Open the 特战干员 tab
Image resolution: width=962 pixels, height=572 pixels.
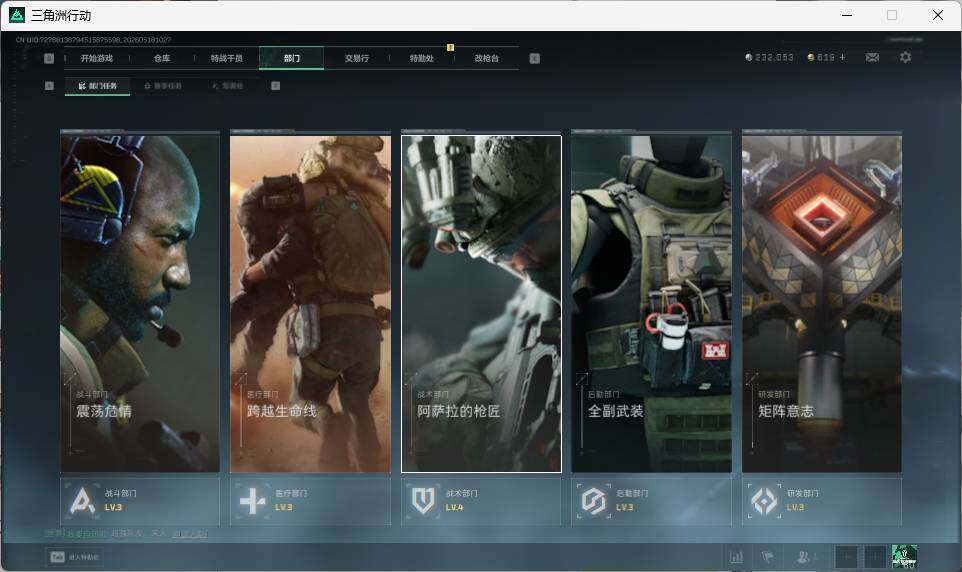tap(227, 58)
